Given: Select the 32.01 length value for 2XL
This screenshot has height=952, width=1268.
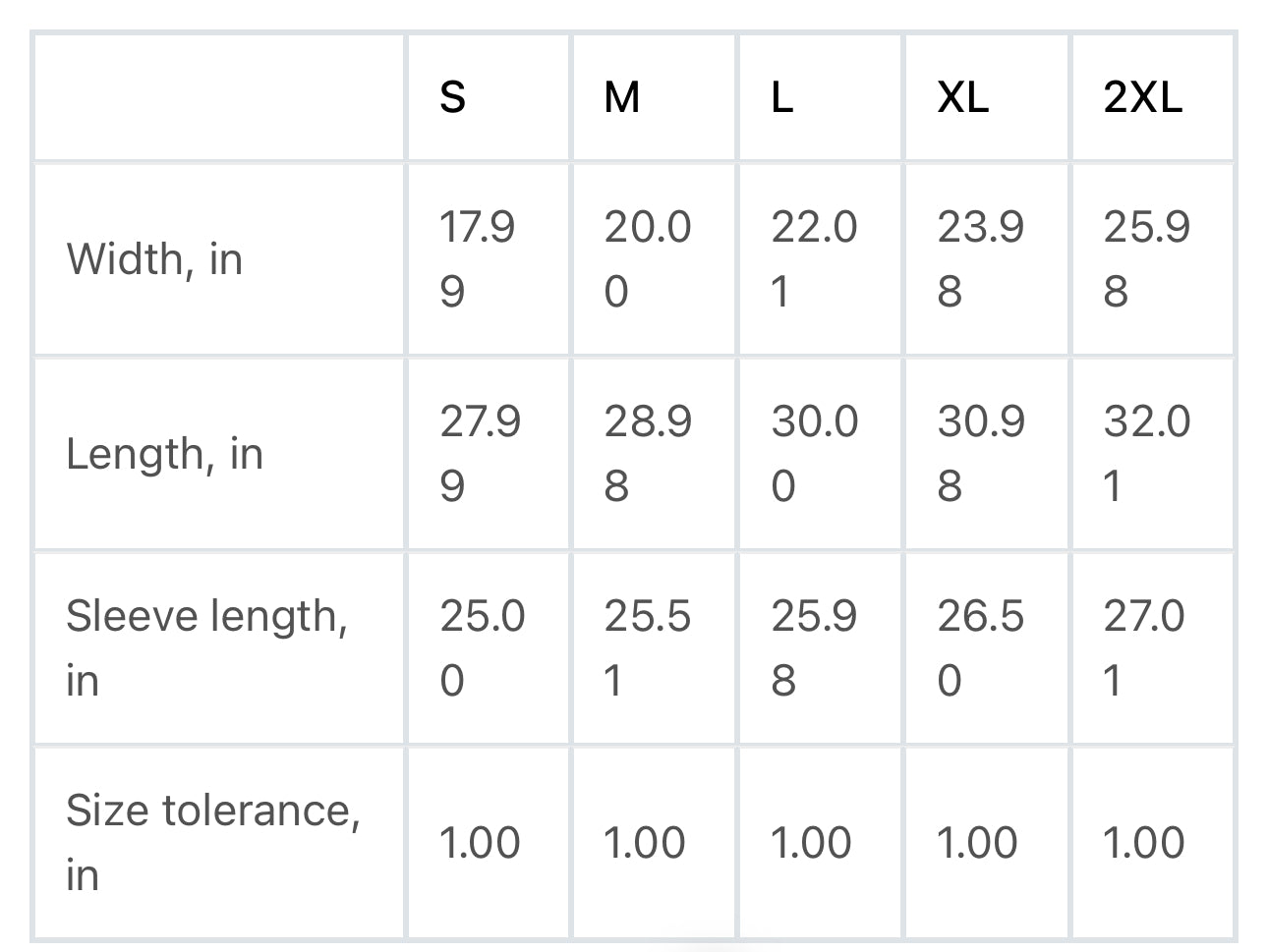Looking at the screenshot, I should (1147, 454).
